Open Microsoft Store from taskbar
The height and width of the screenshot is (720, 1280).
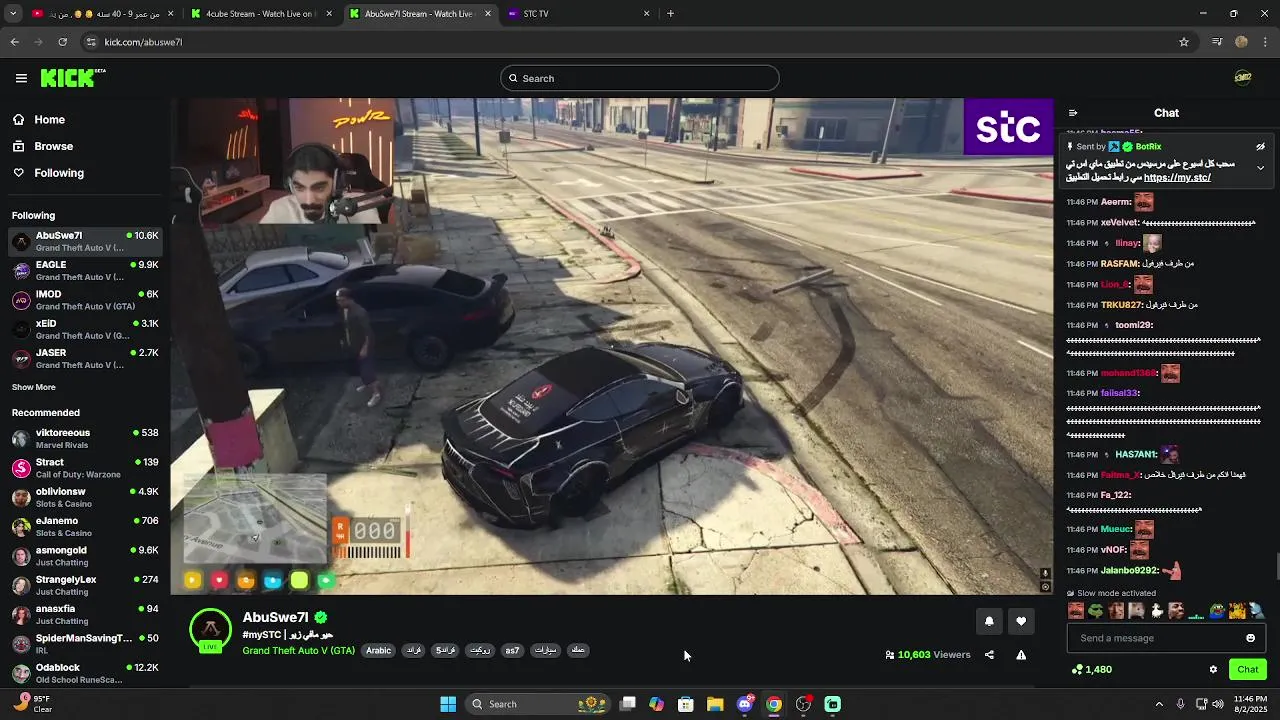tap(686, 704)
